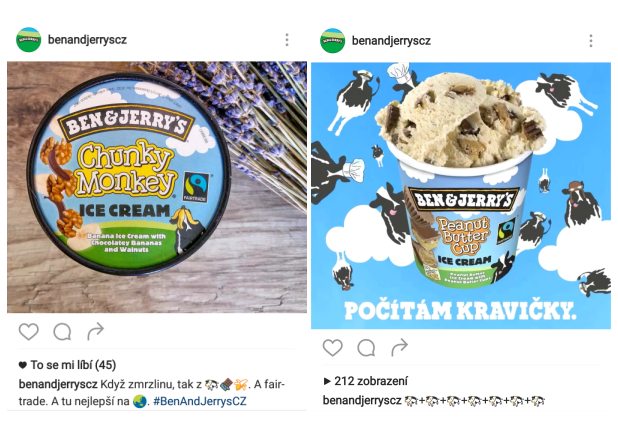Open benandjerryscz avatar on right post
618x424 pixels.
pos(333,41)
